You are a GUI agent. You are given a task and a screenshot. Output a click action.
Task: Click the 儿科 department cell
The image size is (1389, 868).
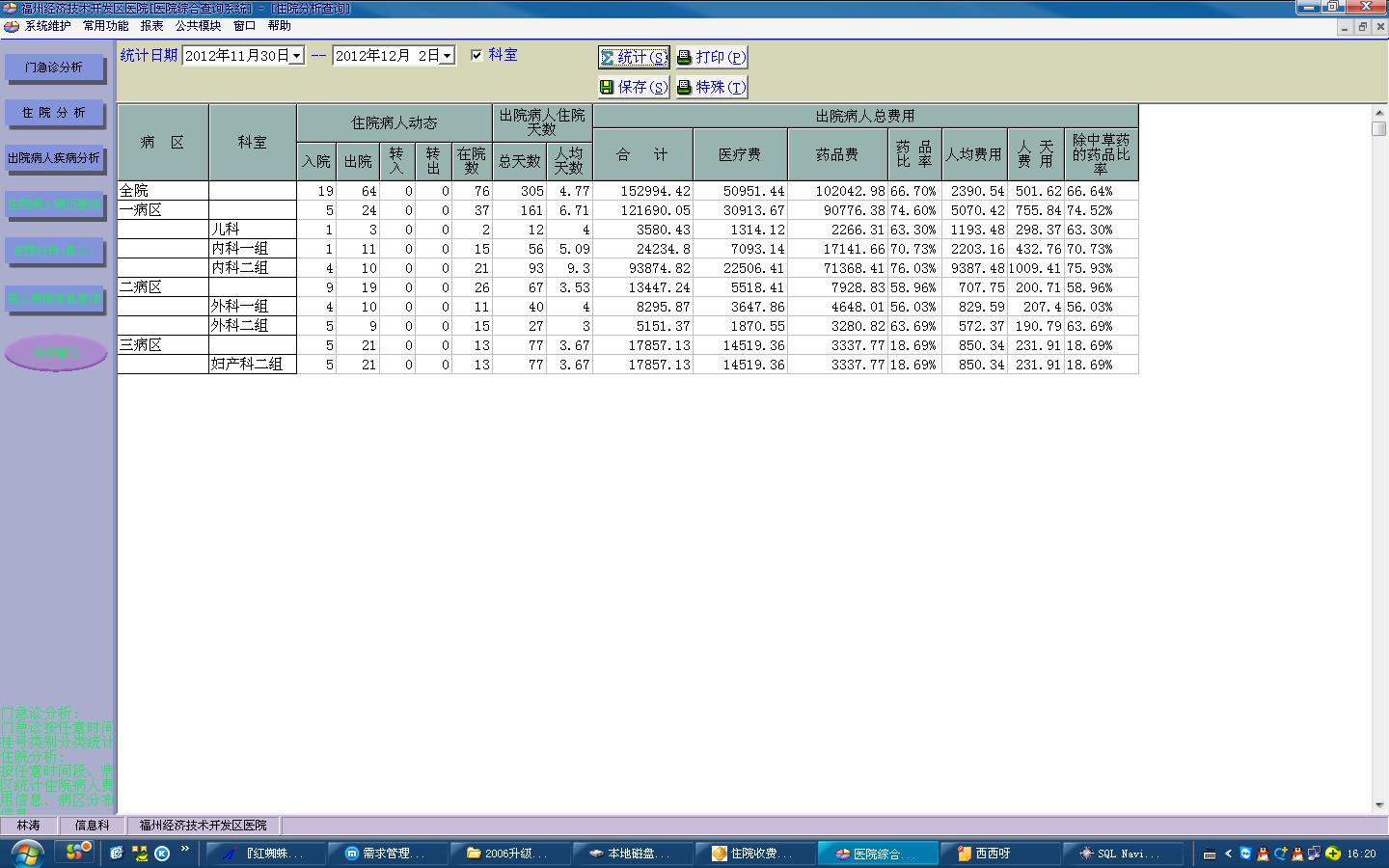(x=253, y=230)
